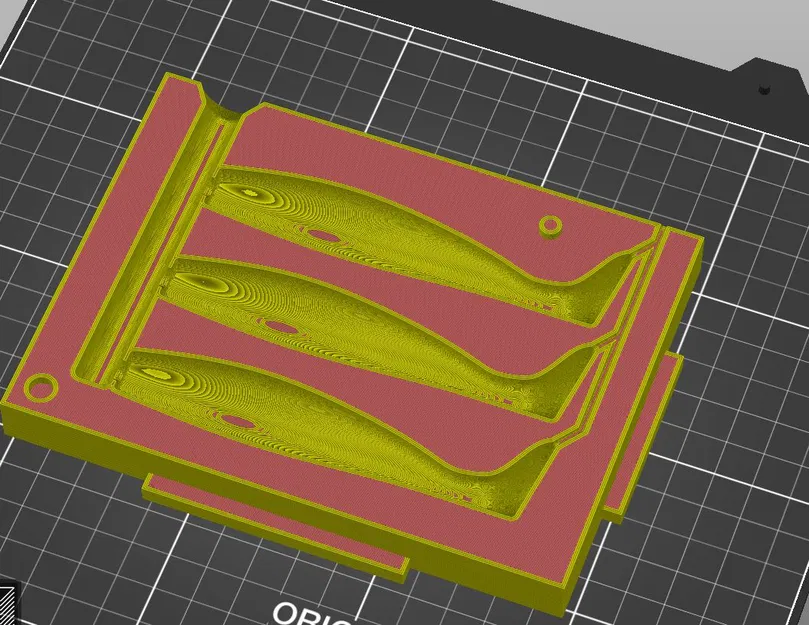Select the round alignment hole at bottom left
Viewport: 809px width, 625px height.
tap(40, 387)
